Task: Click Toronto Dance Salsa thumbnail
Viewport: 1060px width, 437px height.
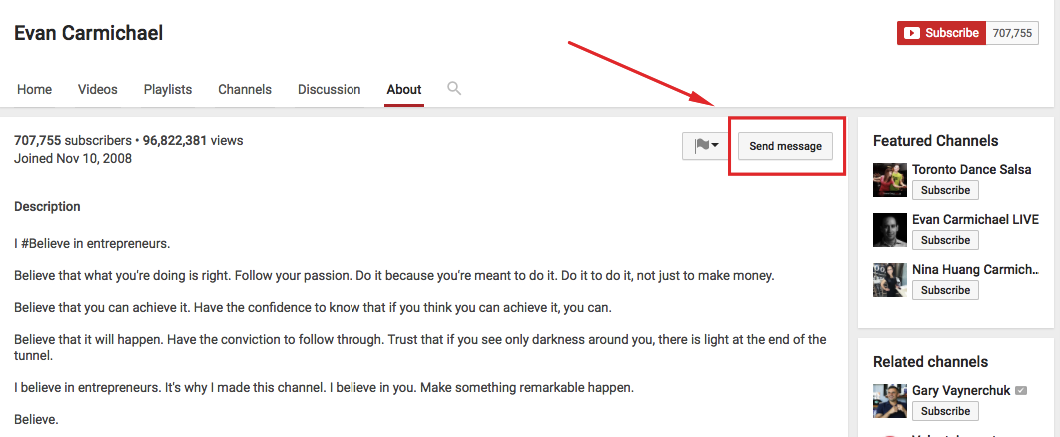Action: [x=890, y=180]
